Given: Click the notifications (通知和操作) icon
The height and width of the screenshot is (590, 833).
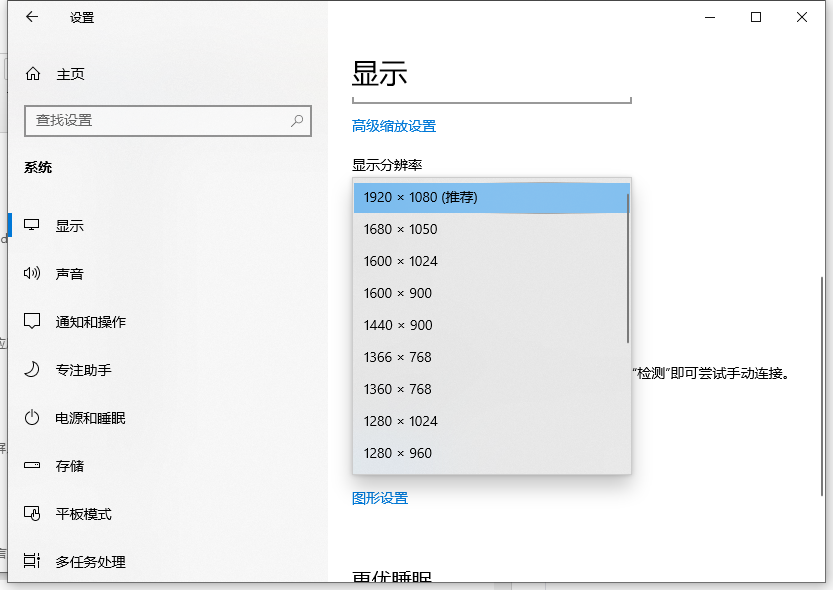Looking at the screenshot, I should [32, 322].
